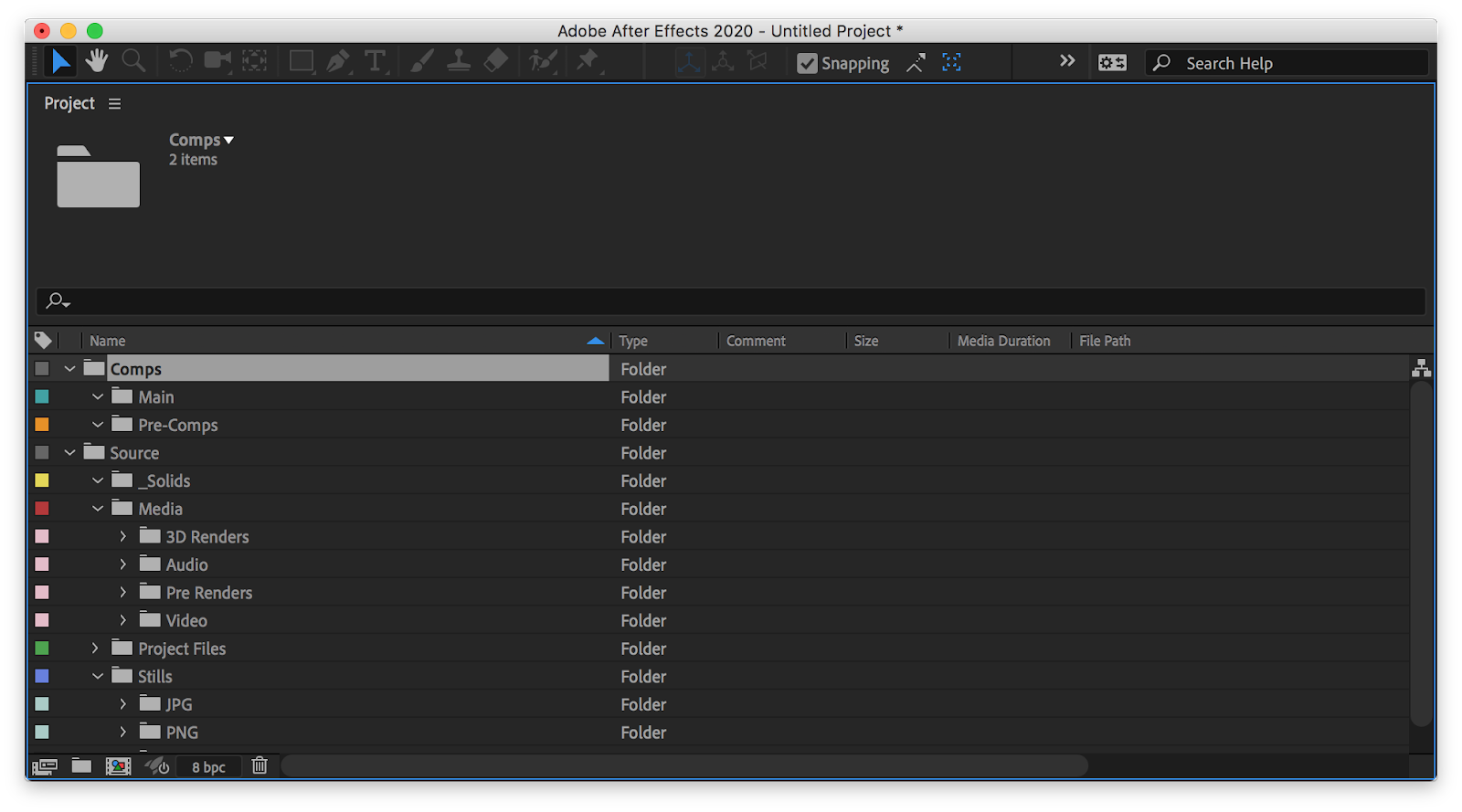The width and height of the screenshot is (1462, 812).
Task: Open the Project panel menu
Action: [x=114, y=103]
